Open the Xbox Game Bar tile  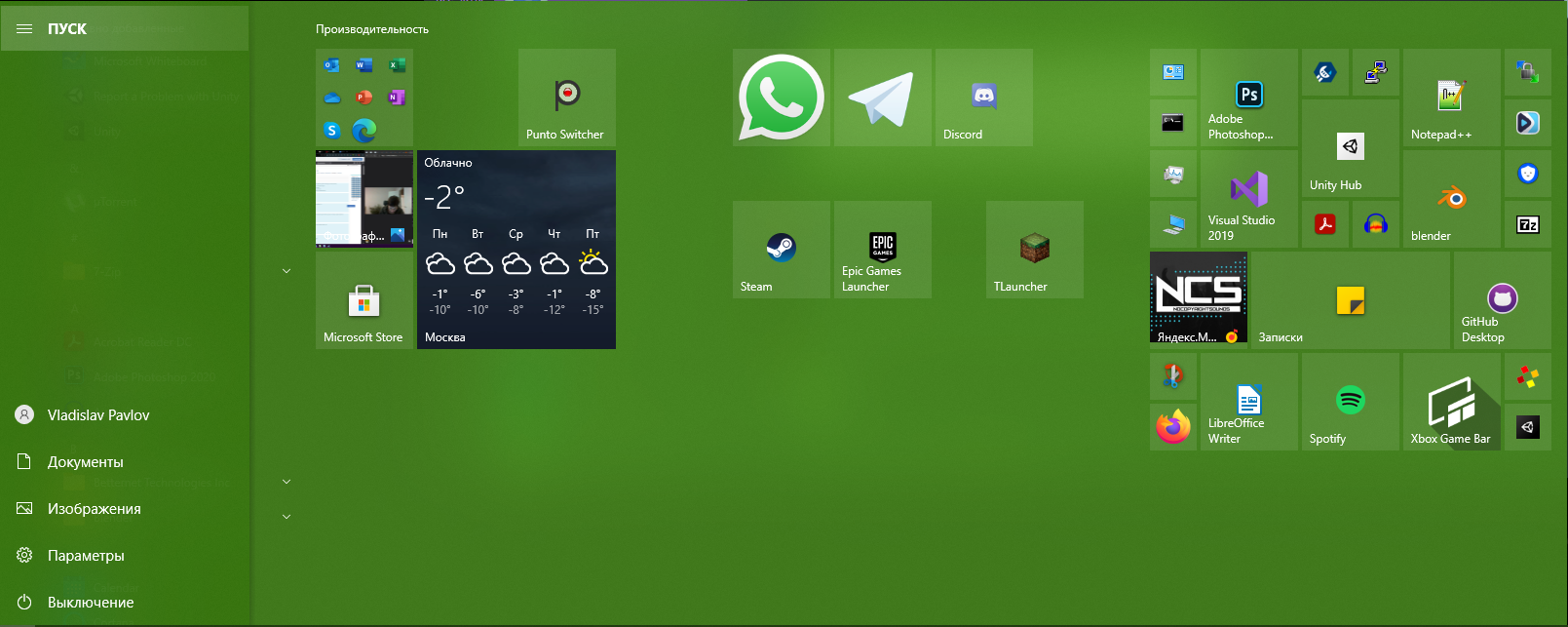coord(1452,402)
